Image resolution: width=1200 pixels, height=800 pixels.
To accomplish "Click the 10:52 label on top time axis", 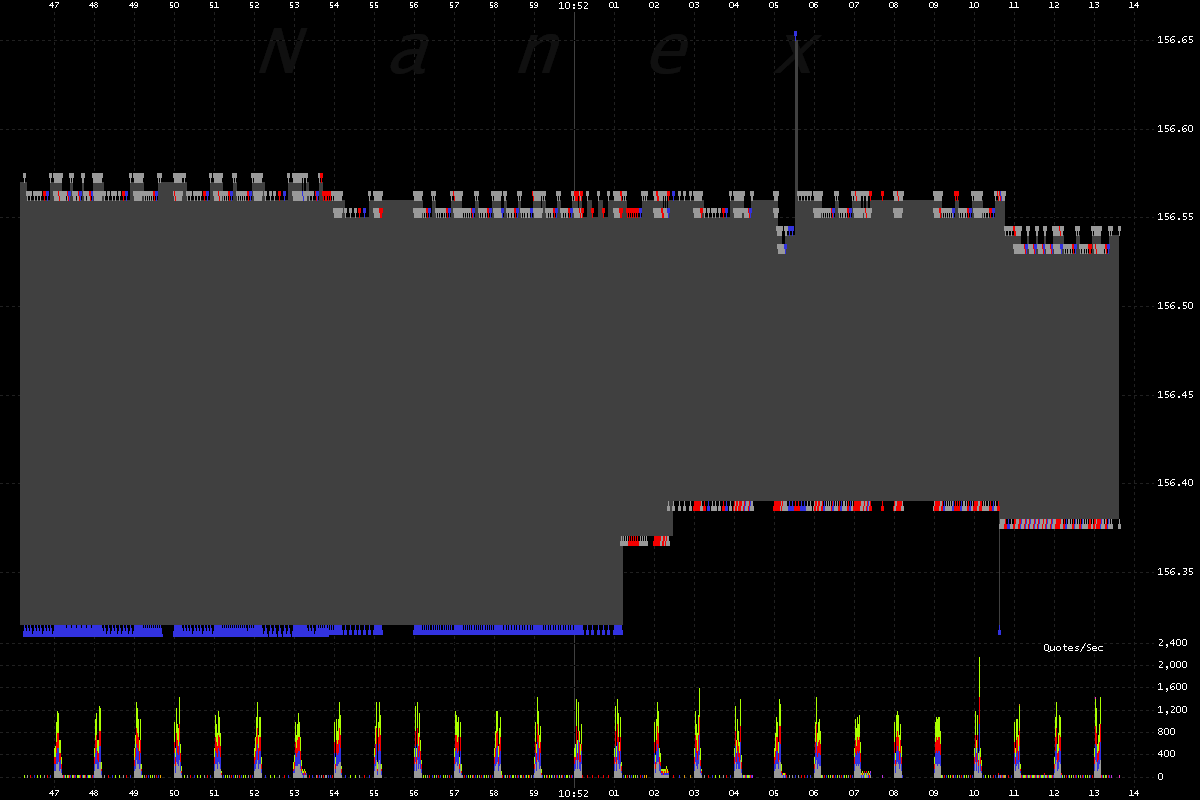I will [x=574, y=5].
